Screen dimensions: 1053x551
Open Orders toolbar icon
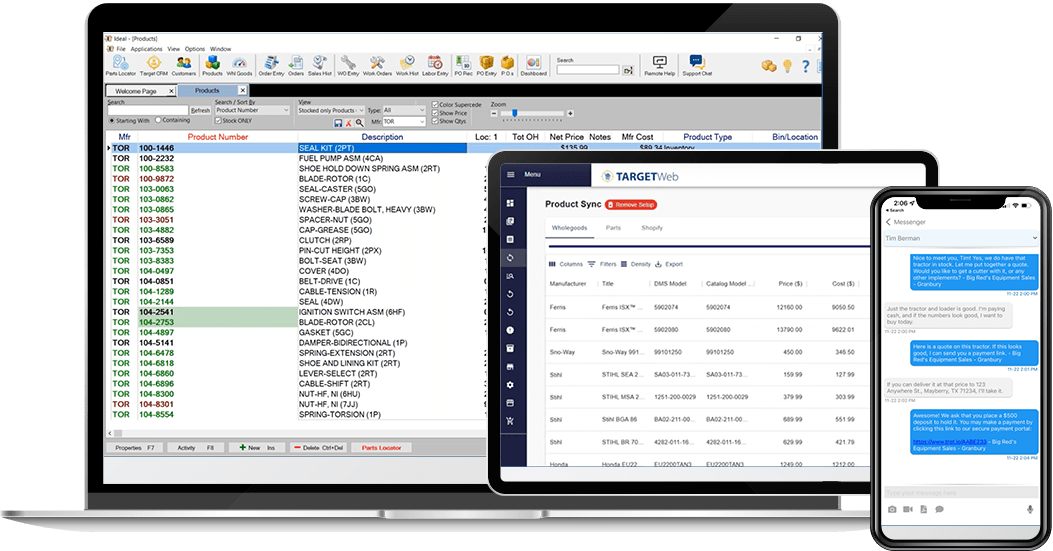click(x=296, y=66)
